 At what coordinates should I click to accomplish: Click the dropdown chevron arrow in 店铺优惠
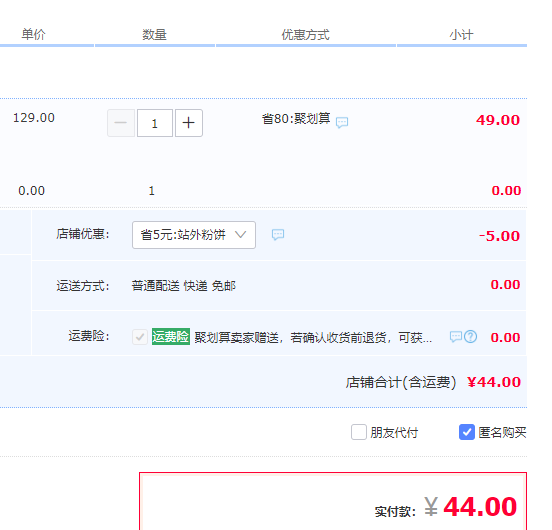240,234
